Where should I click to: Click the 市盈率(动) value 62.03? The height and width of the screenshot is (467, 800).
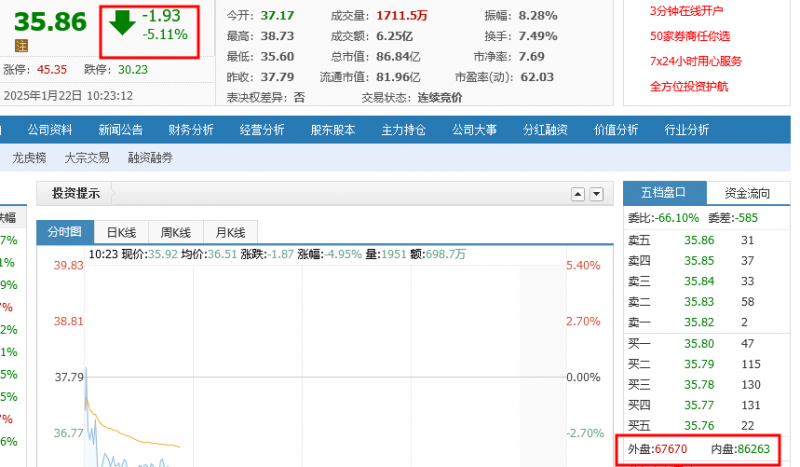(537, 77)
